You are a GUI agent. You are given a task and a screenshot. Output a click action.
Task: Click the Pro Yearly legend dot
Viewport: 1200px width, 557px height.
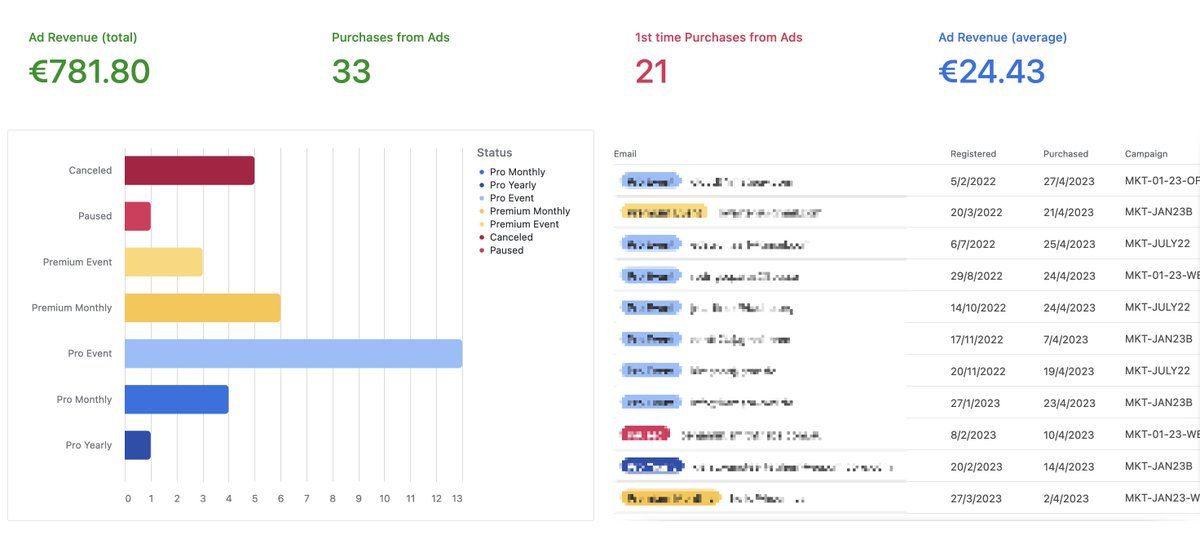(x=482, y=185)
